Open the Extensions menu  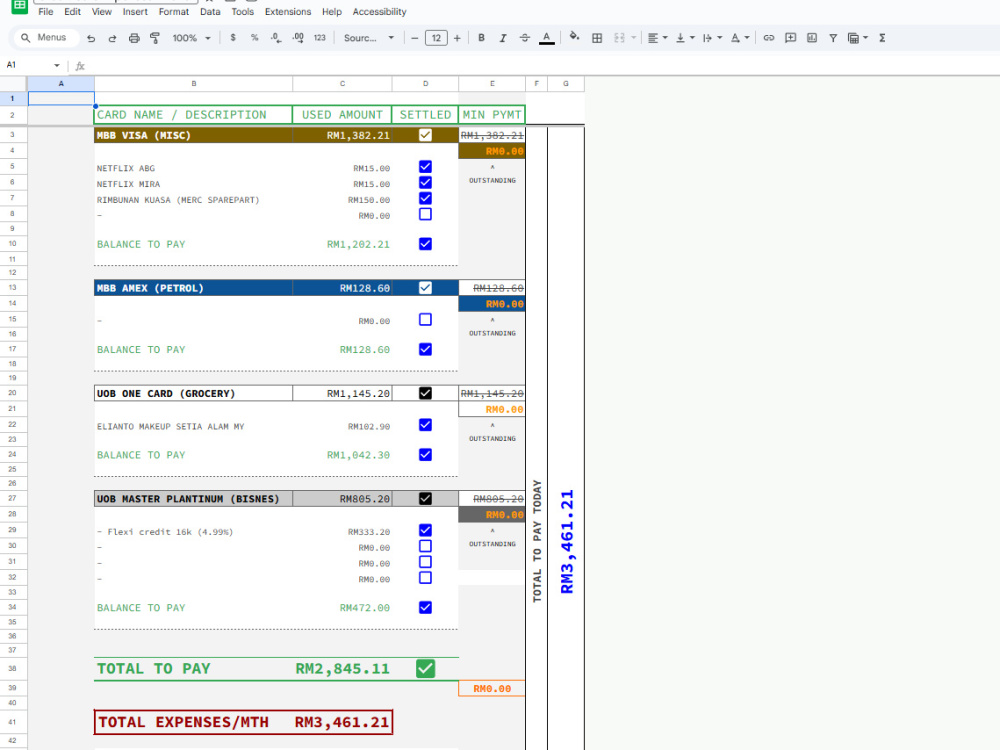coord(288,11)
